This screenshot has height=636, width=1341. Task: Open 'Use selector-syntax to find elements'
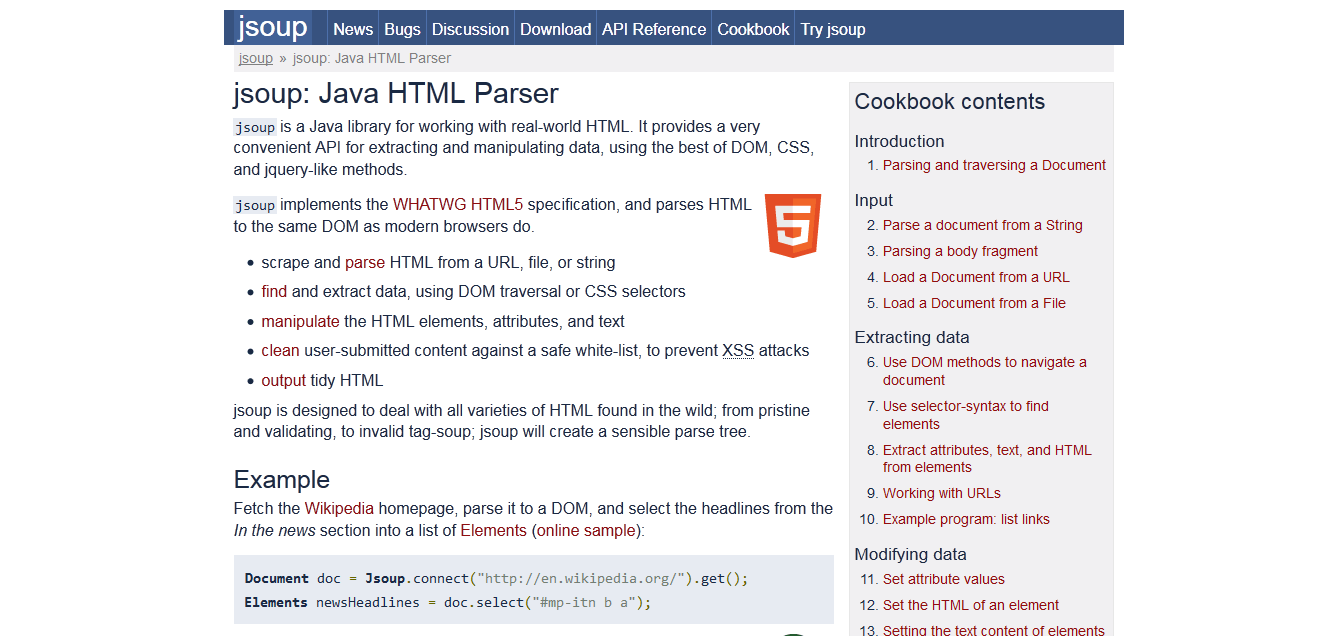[x=966, y=415]
